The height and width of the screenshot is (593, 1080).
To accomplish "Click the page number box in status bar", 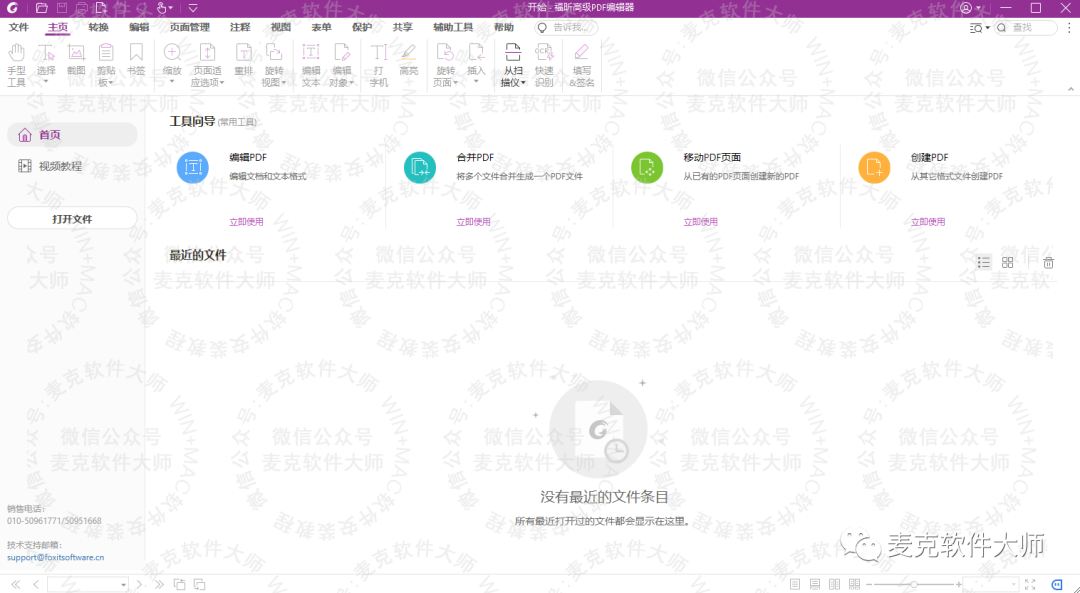I will click(x=87, y=584).
